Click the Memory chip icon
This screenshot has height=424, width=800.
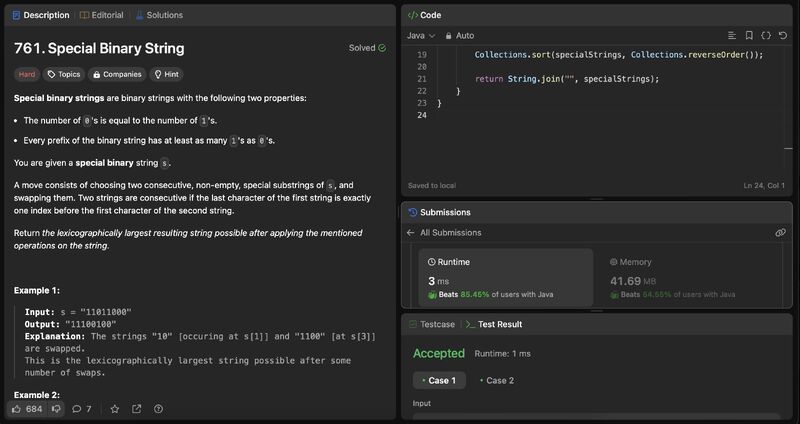[613, 262]
